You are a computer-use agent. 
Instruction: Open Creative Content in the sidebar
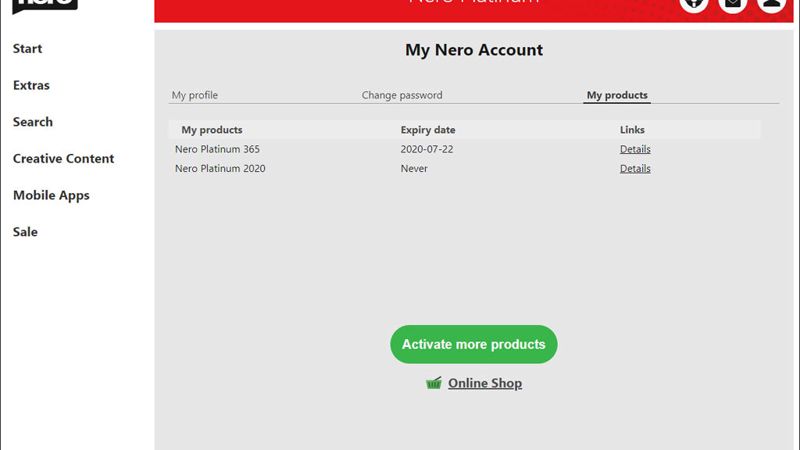point(64,159)
